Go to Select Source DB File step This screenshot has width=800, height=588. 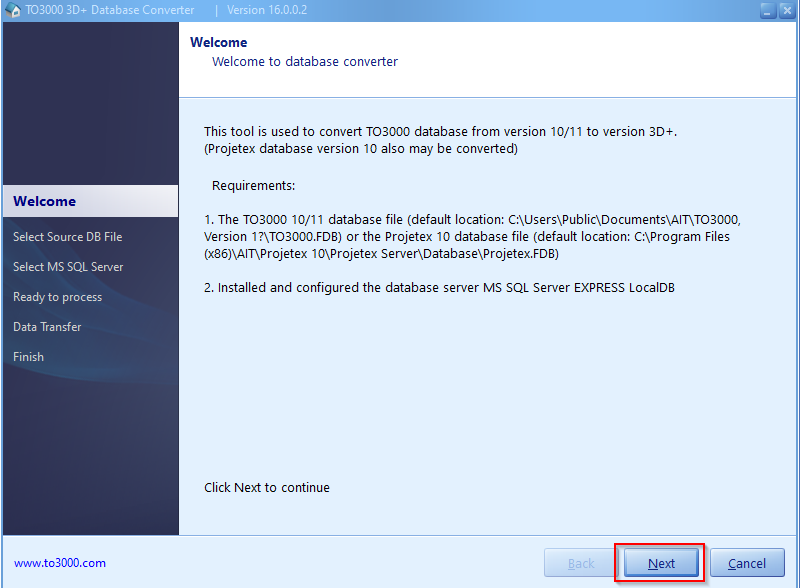67,237
